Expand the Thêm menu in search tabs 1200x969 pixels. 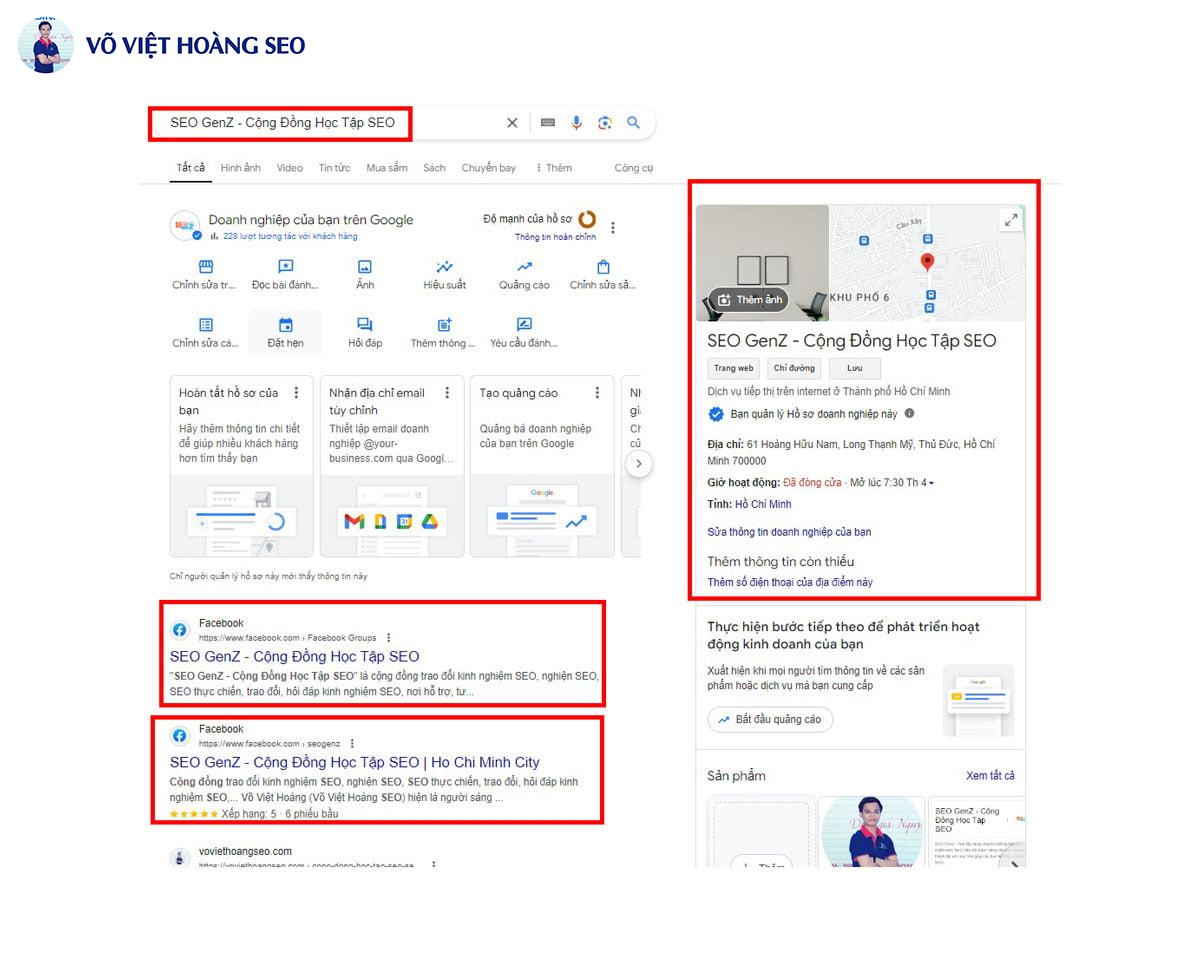pos(554,168)
